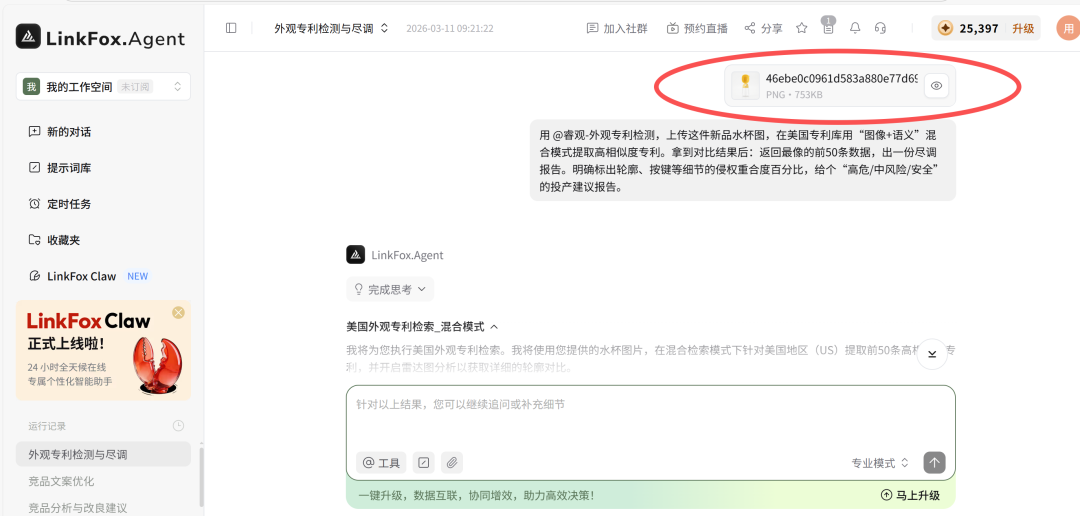Click the star favorite icon
Screen dimensions: 1080x516
click(802, 28)
